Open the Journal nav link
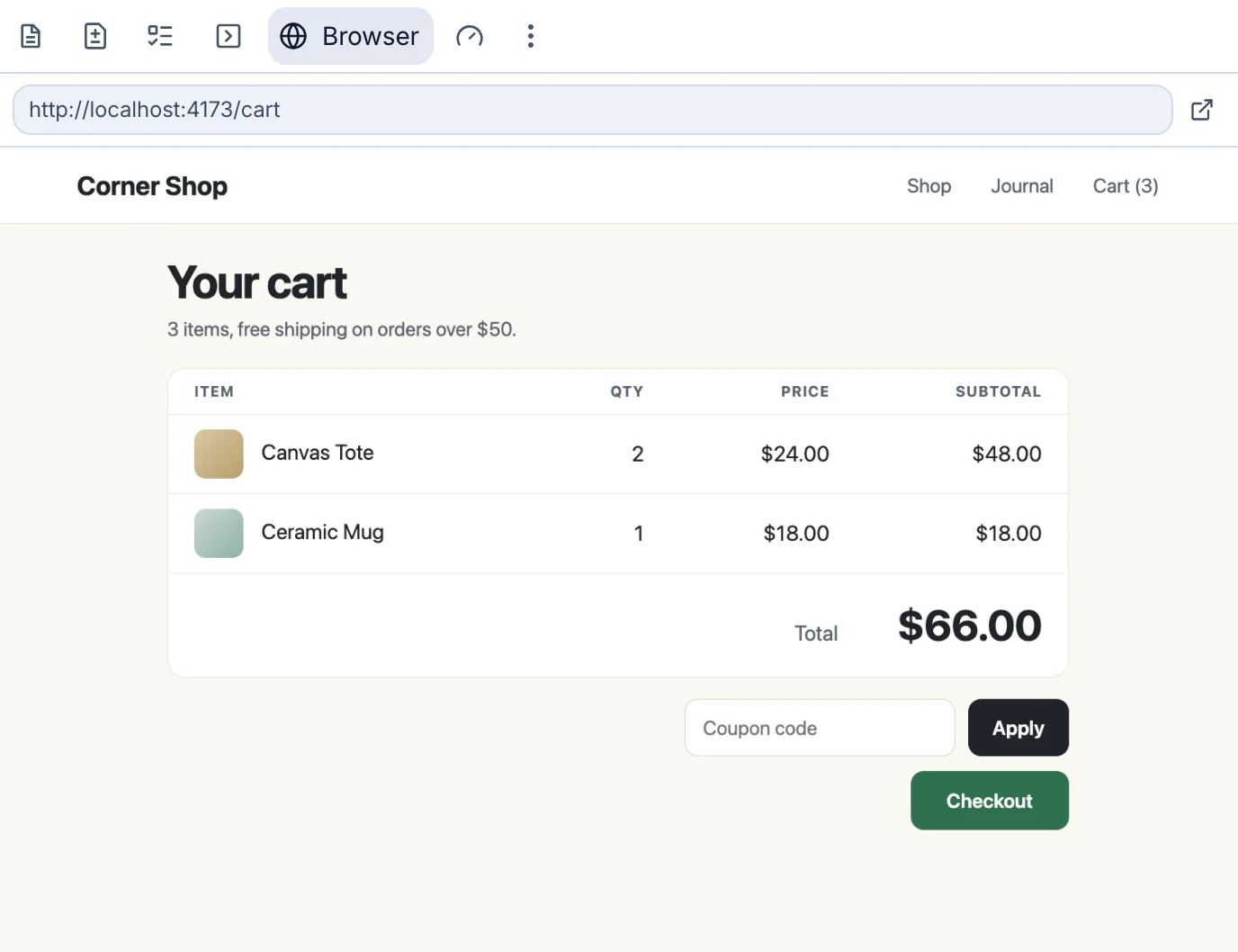This screenshot has width=1238, height=952. click(x=1022, y=186)
